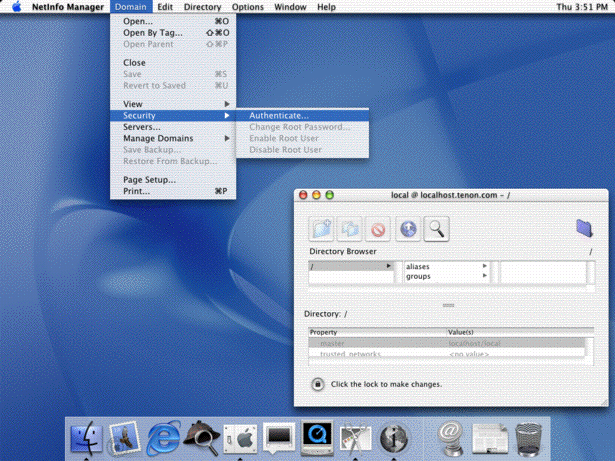Choose Open By Tag... menu item
Image resolution: width=615 pixels, height=461 pixels.
(173, 33)
